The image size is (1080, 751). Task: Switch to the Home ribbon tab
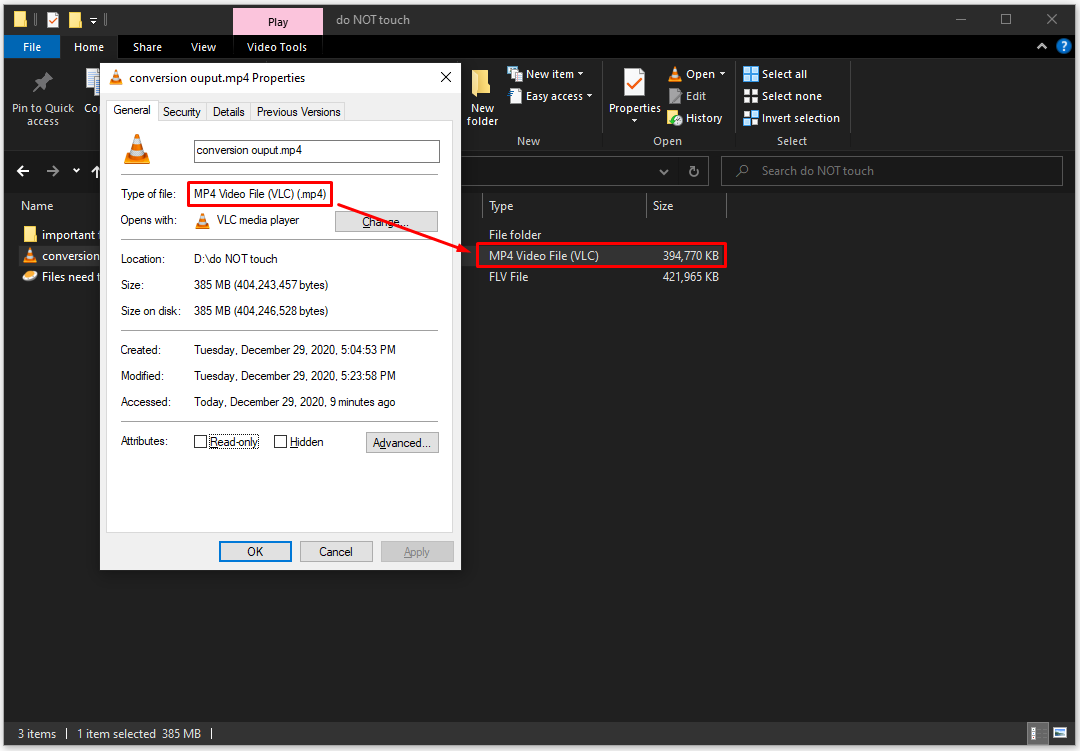[89, 47]
